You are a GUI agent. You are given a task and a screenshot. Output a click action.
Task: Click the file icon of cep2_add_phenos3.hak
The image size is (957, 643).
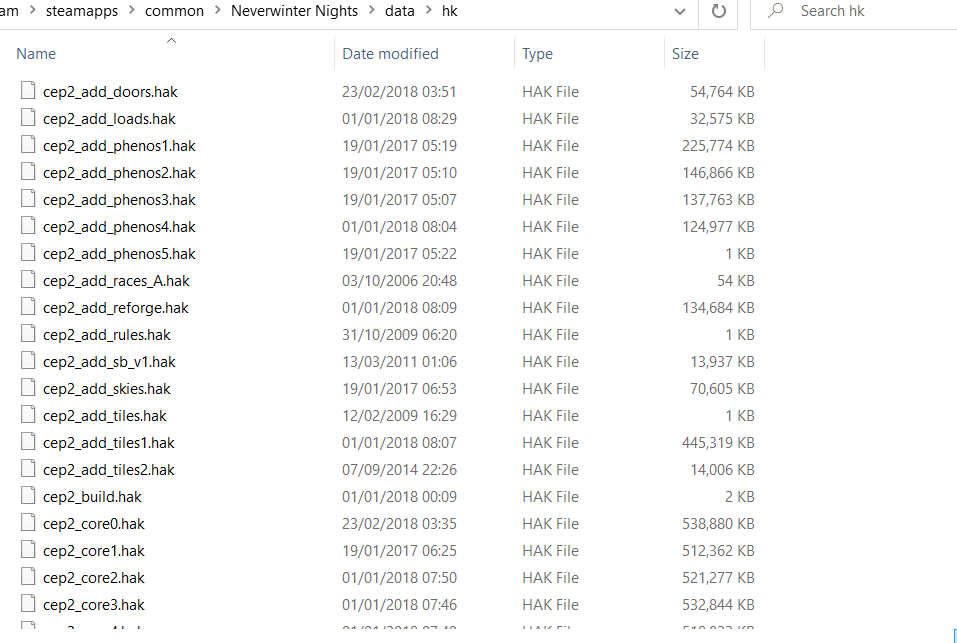click(28, 198)
